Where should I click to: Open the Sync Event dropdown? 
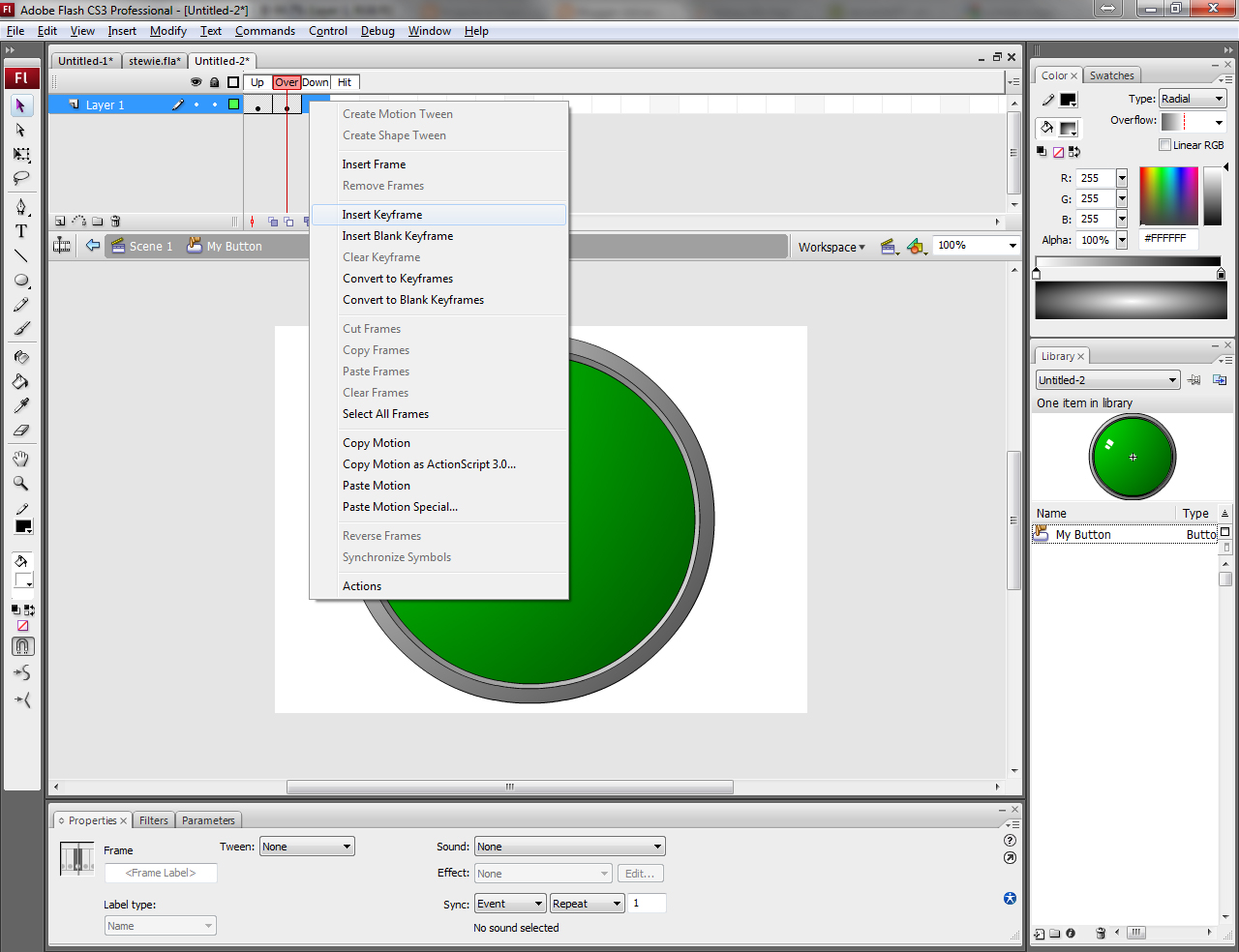pos(510,904)
